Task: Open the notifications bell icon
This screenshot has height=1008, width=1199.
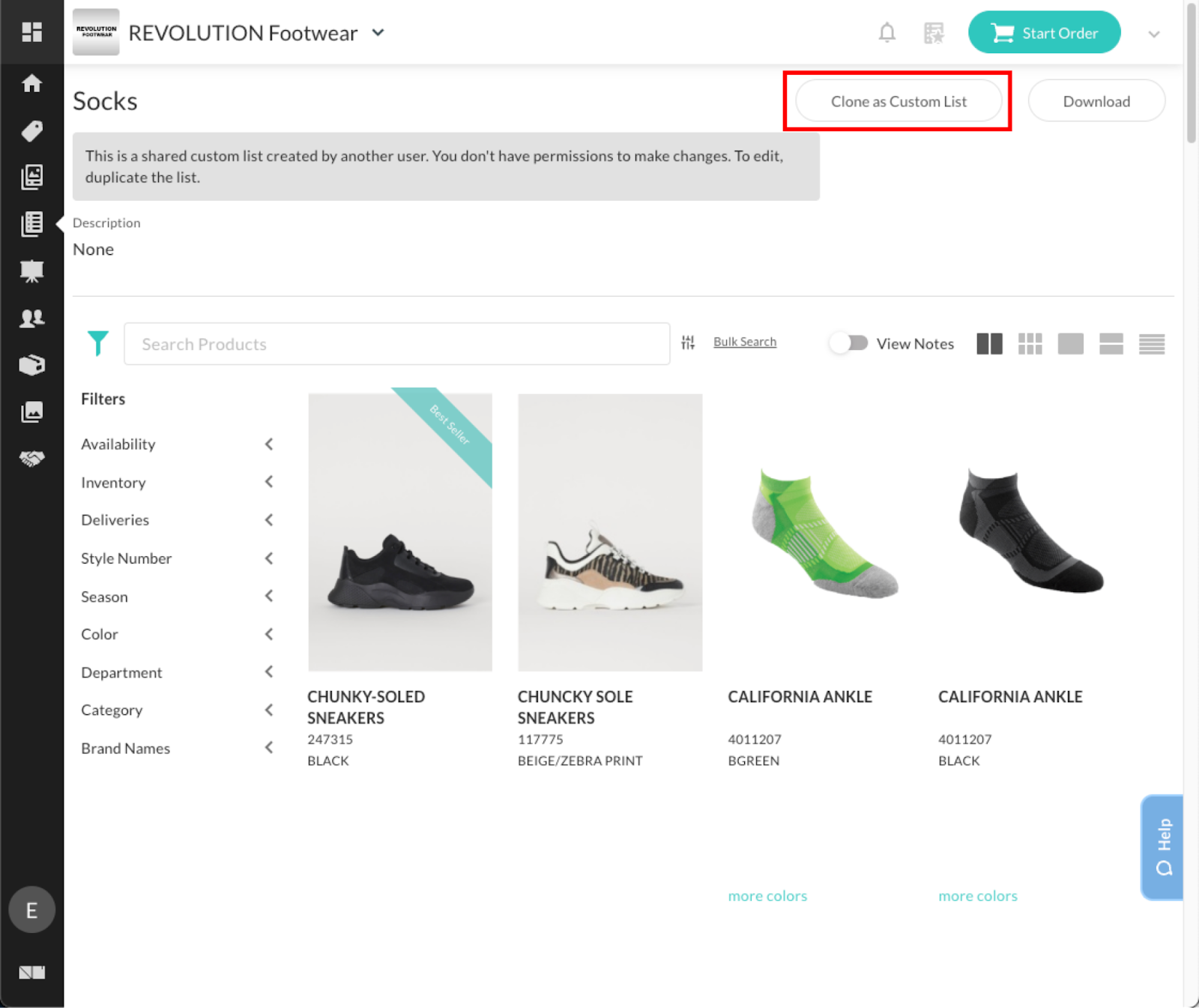Action: [887, 33]
